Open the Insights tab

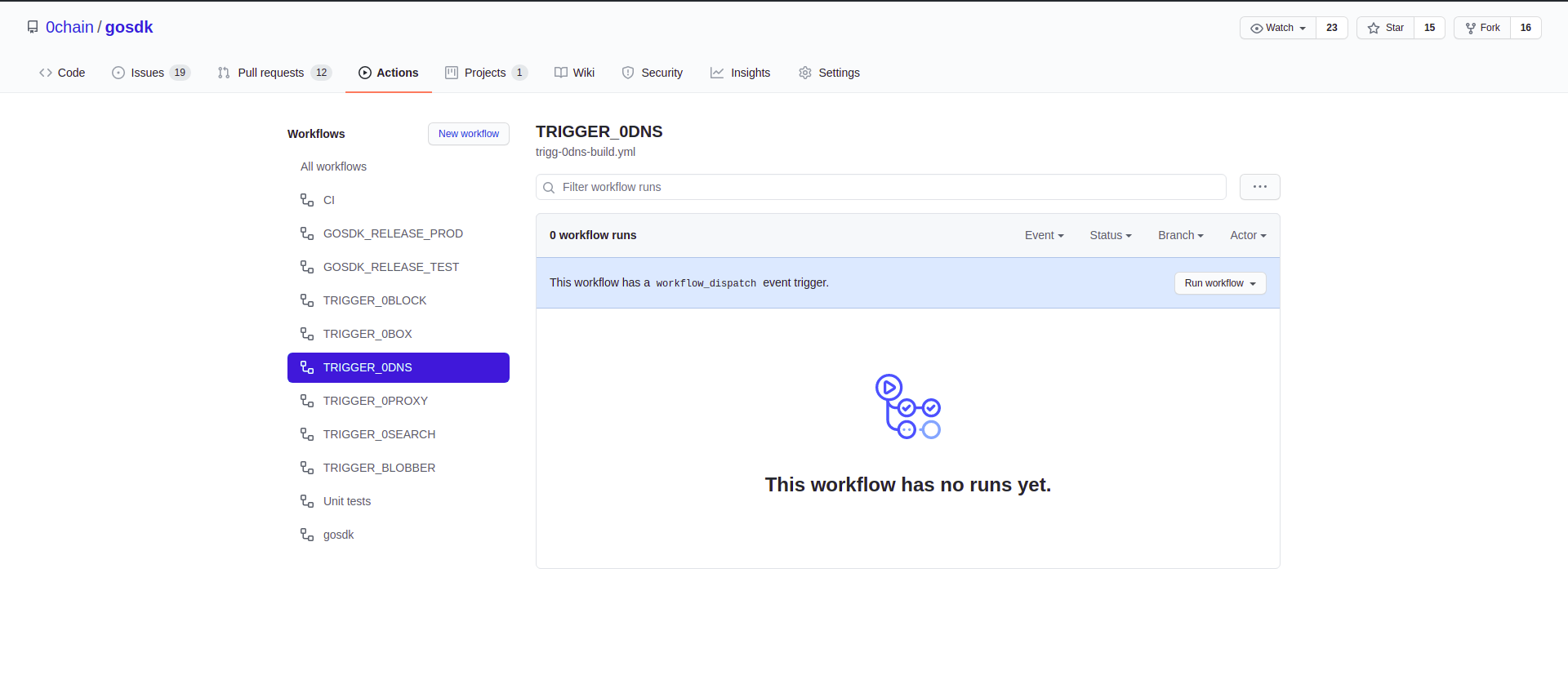[740, 73]
